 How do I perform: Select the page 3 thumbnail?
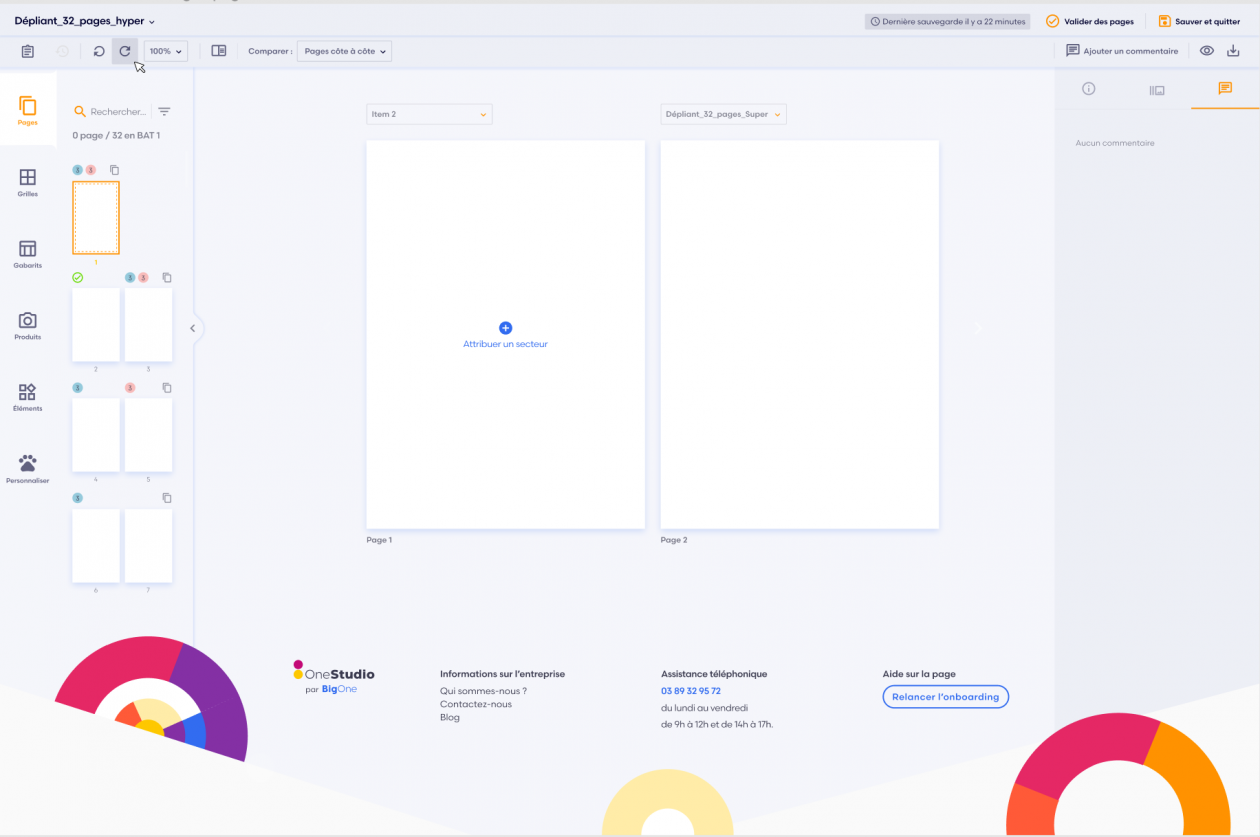click(148, 325)
